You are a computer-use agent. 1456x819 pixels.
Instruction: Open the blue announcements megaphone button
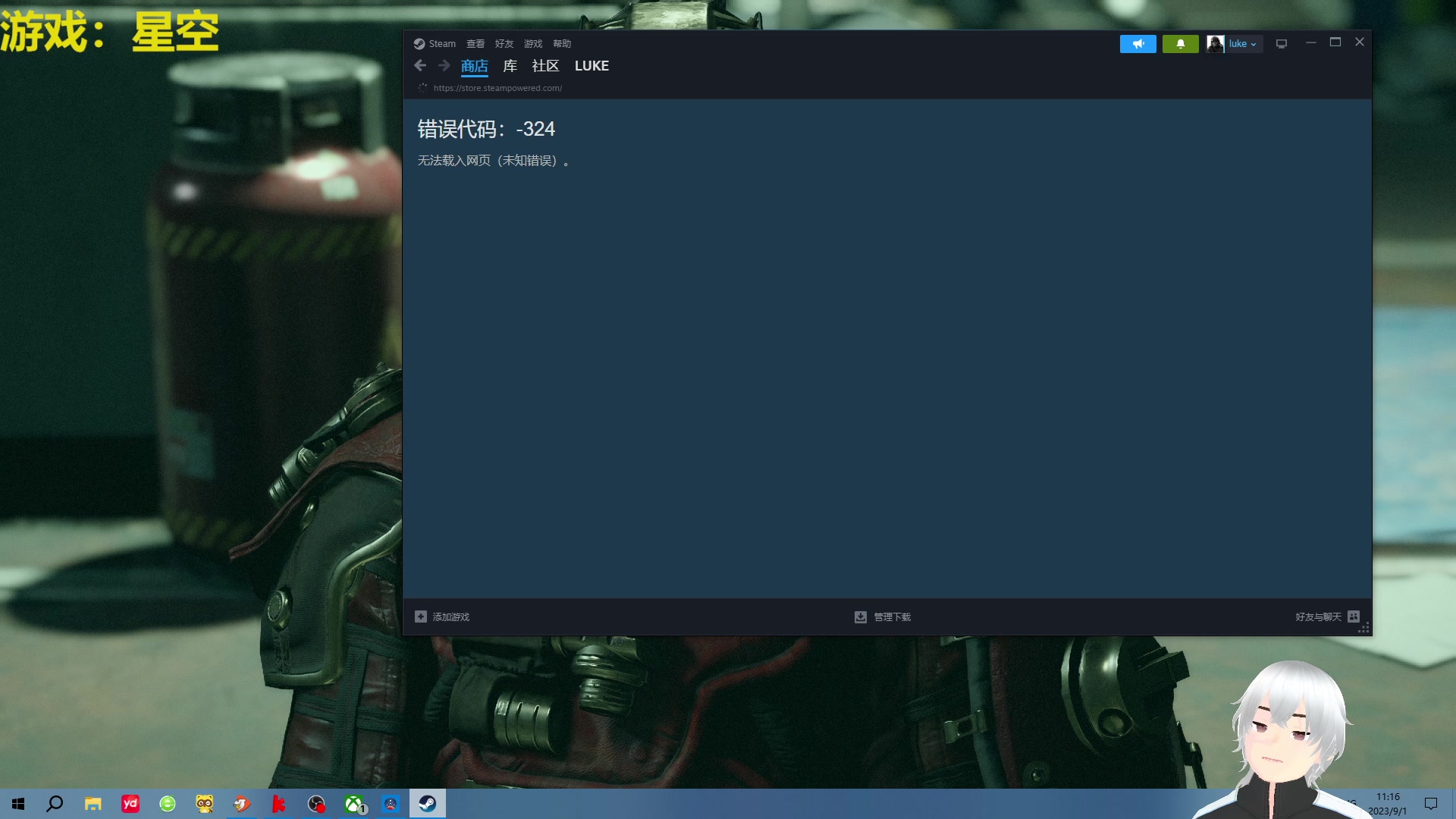(x=1138, y=44)
